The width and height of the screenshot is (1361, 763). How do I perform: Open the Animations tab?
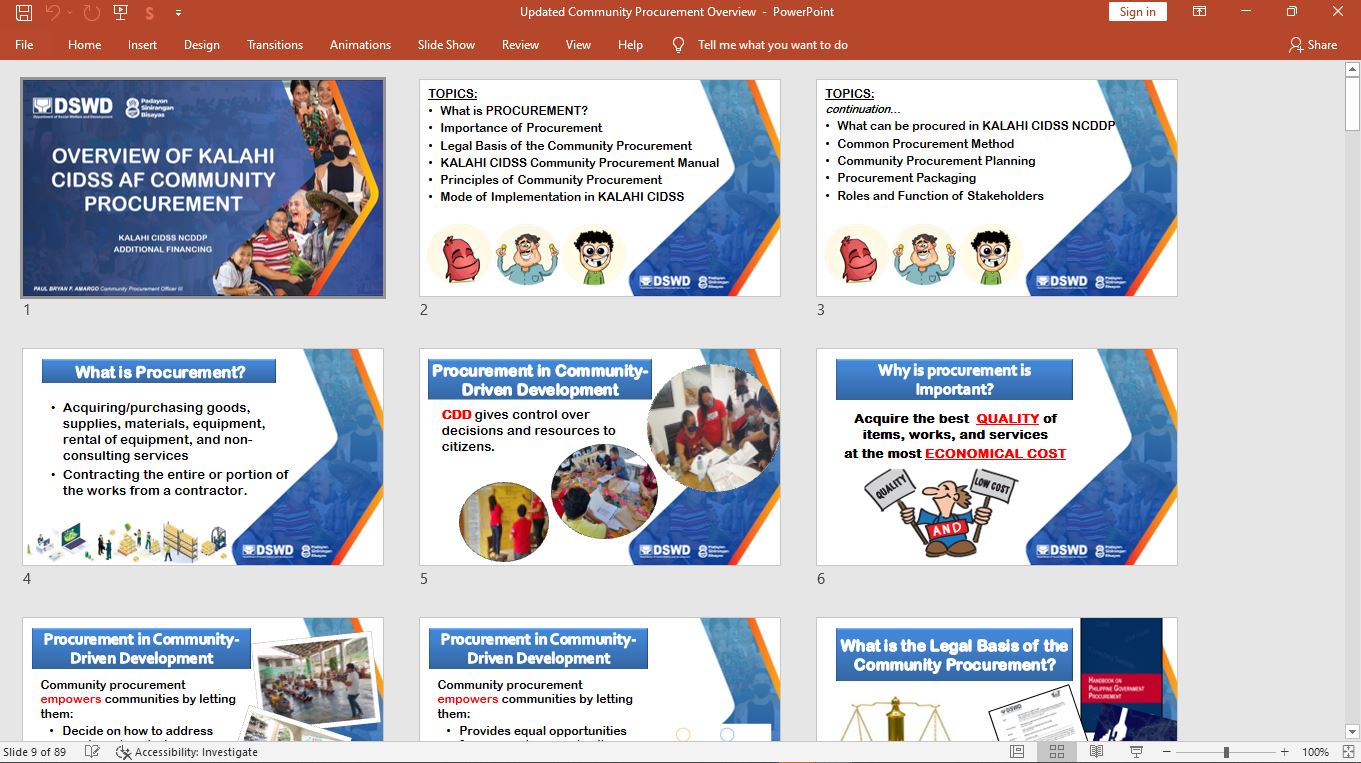pos(360,45)
